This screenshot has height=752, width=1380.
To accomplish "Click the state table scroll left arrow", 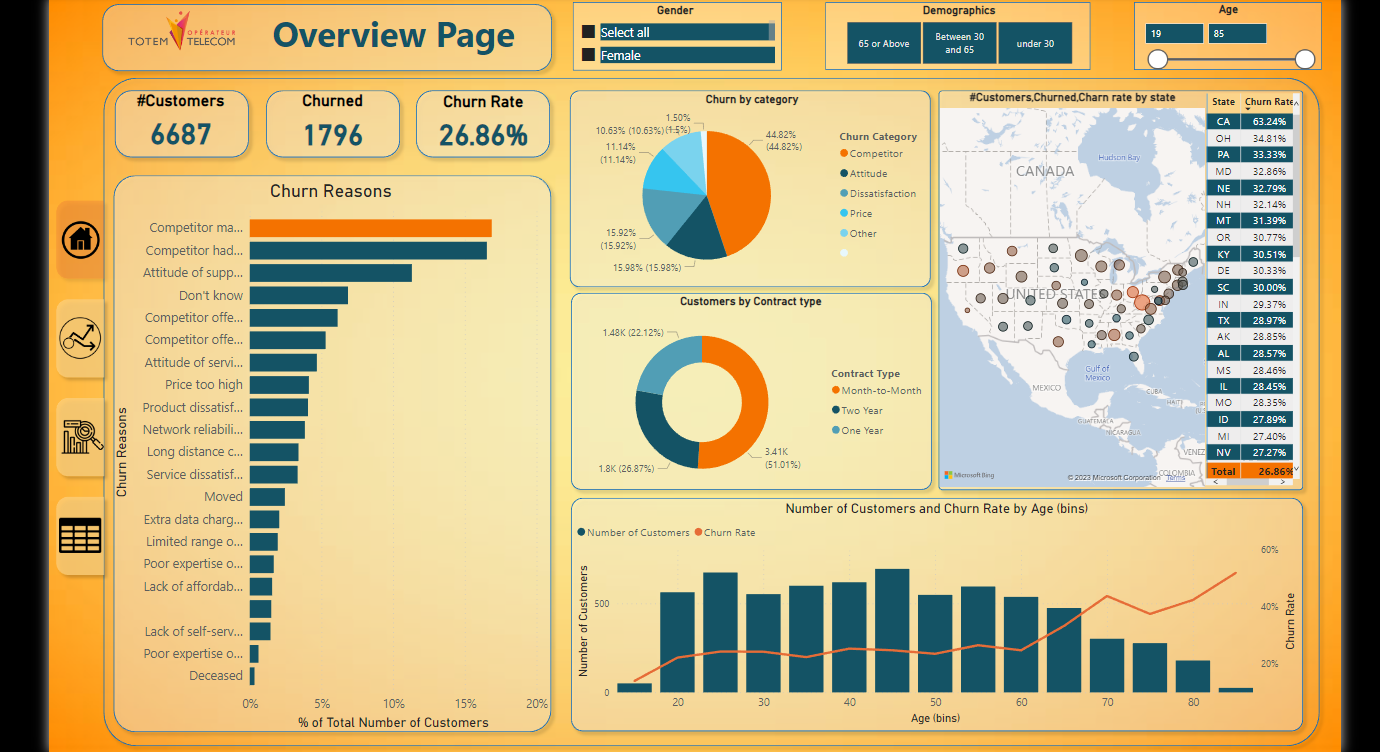I will (1216, 482).
